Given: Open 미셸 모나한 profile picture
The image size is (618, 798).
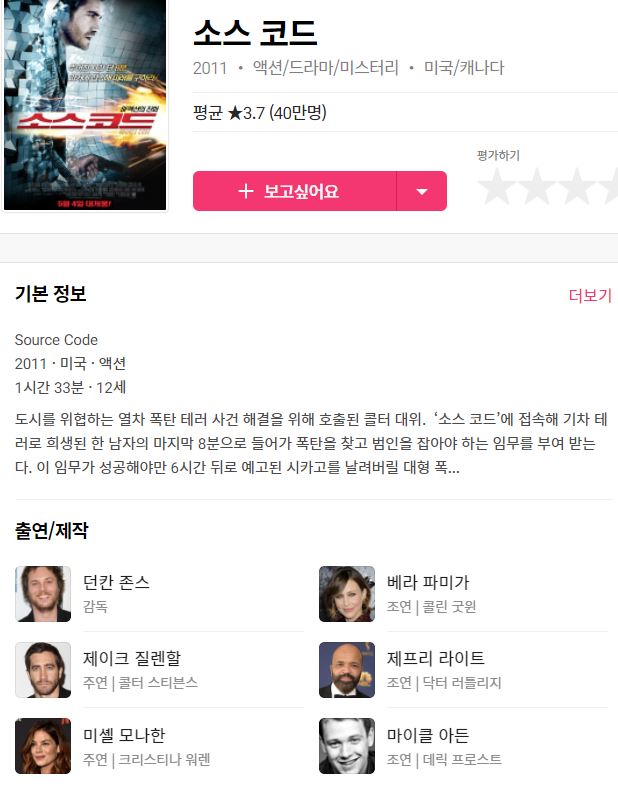Looking at the screenshot, I should click(x=43, y=746).
